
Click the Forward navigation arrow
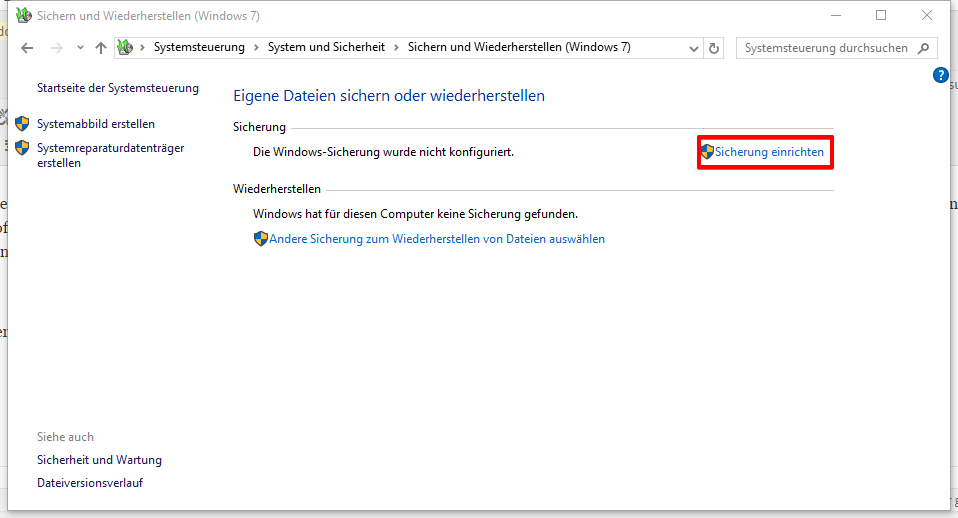tap(57, 48)
